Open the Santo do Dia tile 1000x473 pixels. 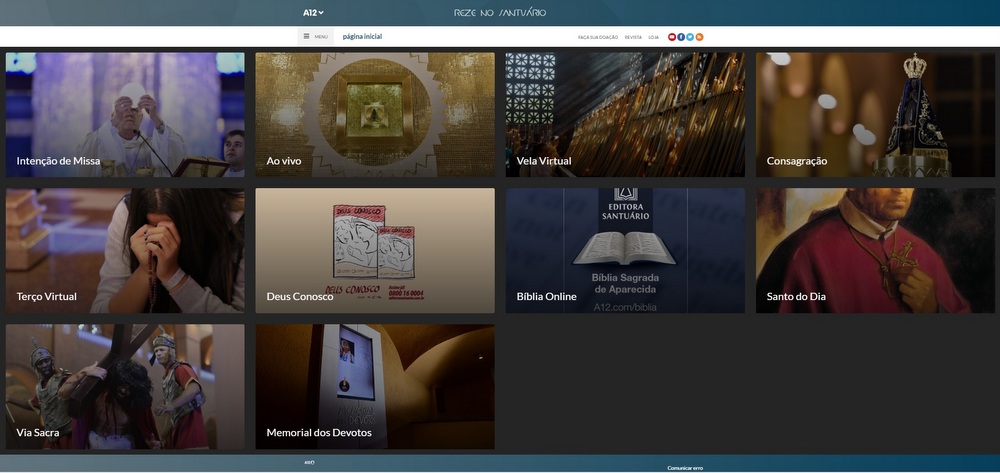point(875,250)
